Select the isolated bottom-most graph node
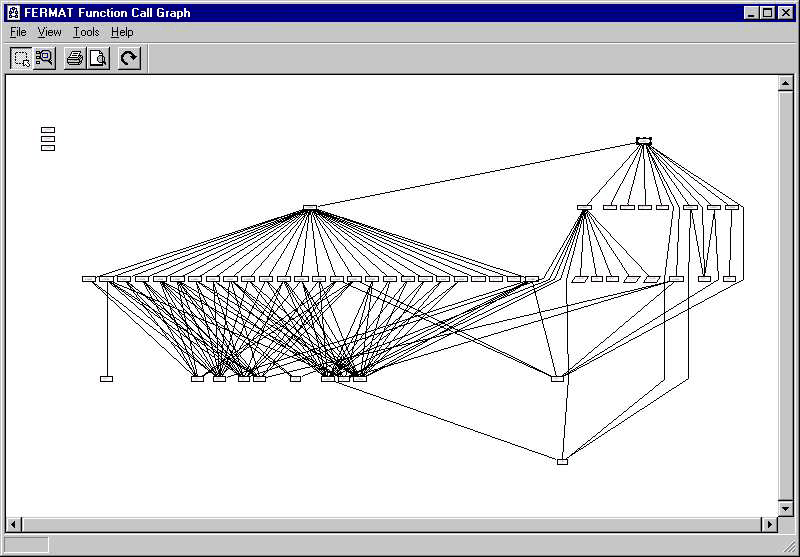This screenshot has height=557, width=800. pyautogui.click(x=562, y=461)
